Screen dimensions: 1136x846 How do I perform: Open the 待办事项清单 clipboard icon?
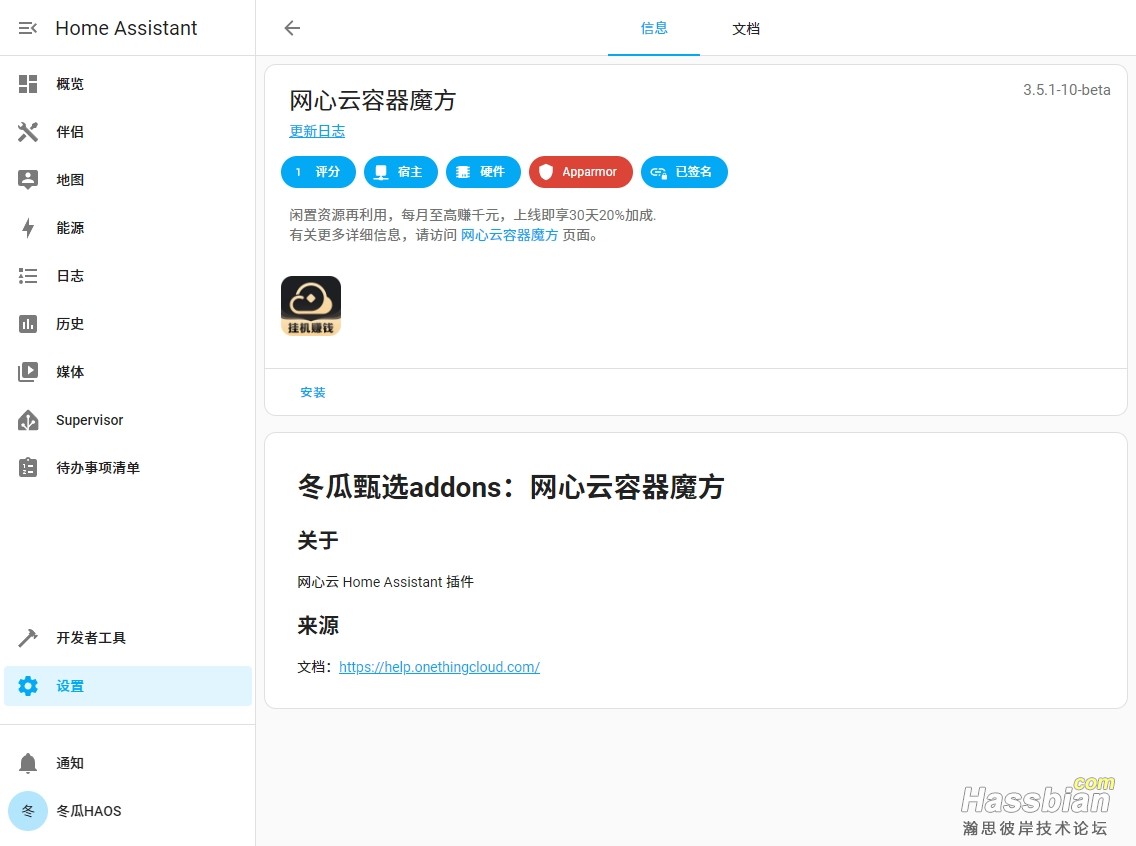pos(28,468)
